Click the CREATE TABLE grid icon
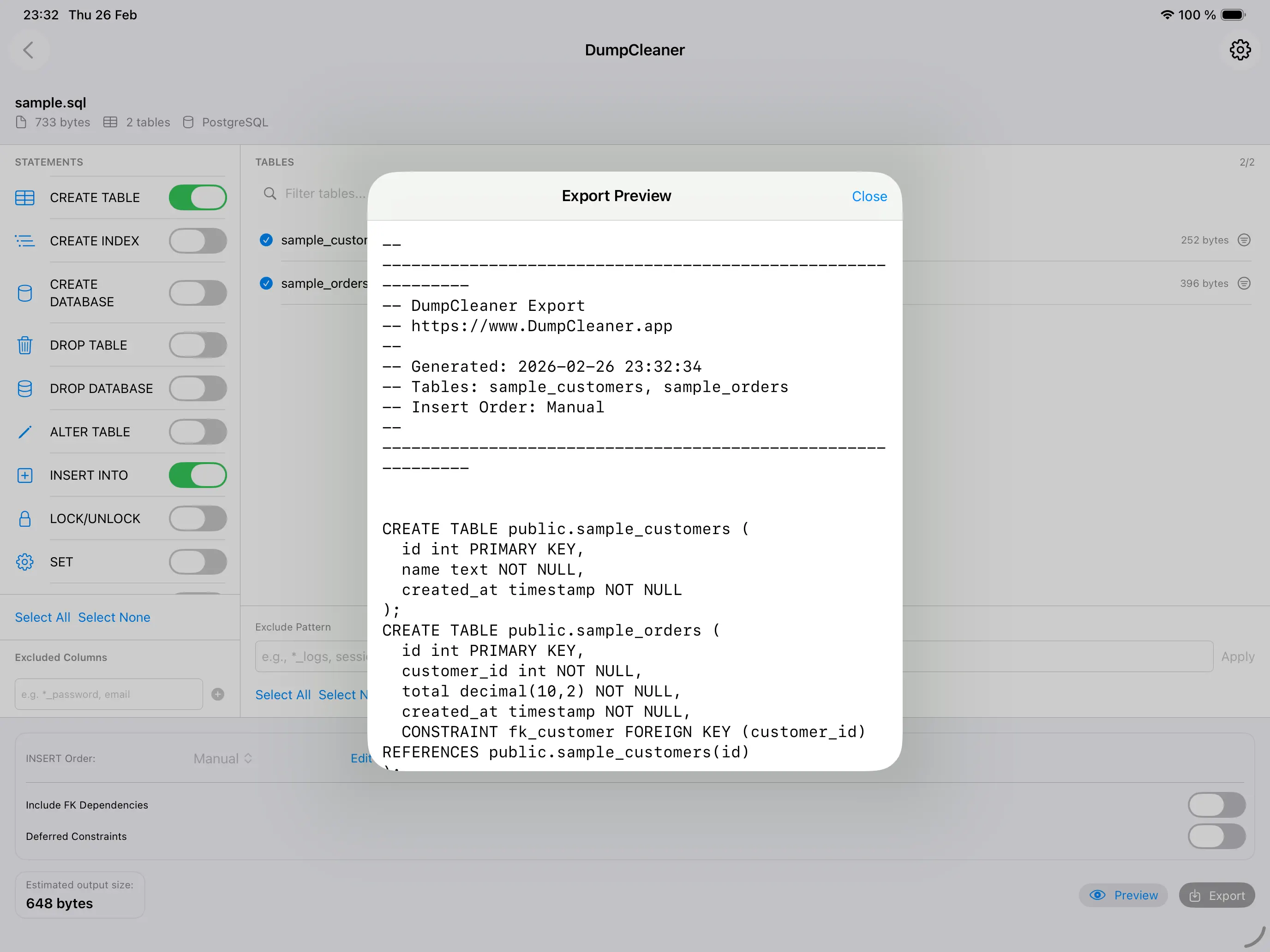 (24, 197)
